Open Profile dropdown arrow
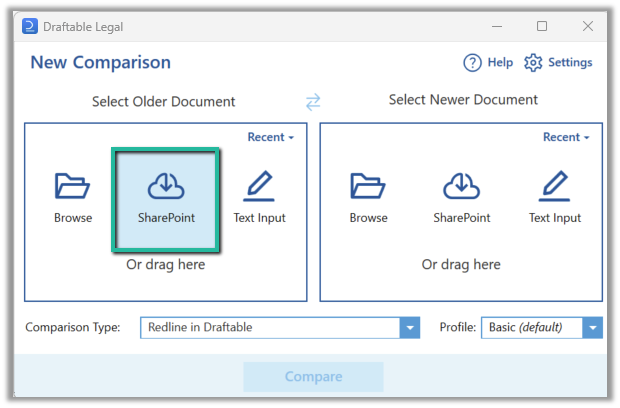Screen dimensions: 620x408 (592, 327)
